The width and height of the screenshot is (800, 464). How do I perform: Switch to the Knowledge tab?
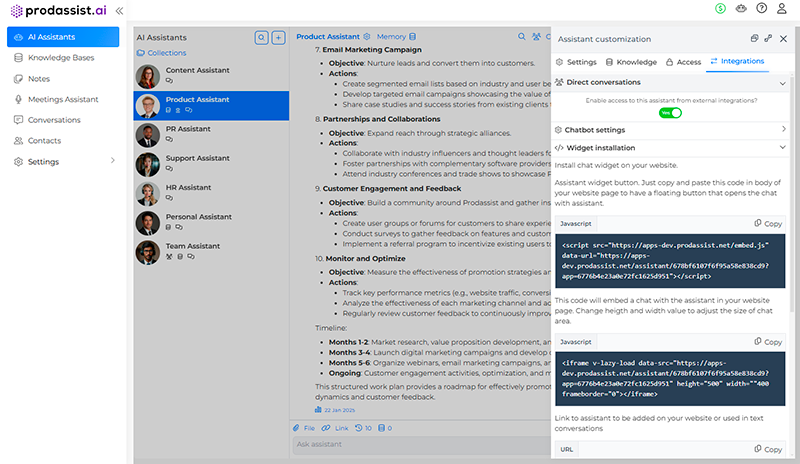(x=630, y=62)
